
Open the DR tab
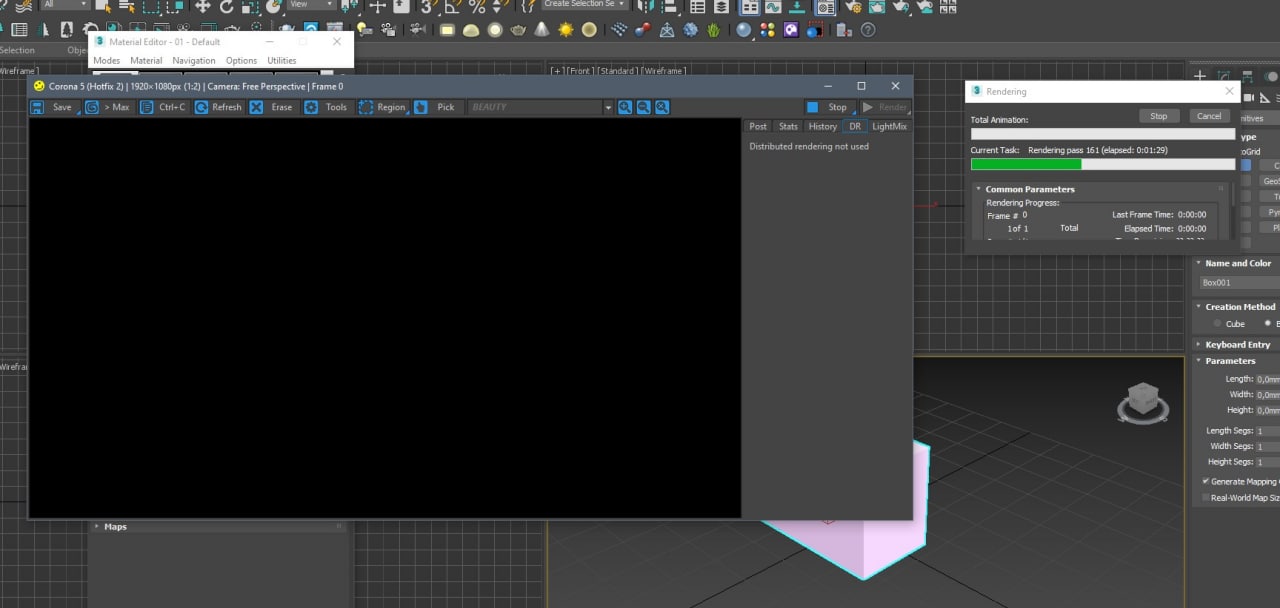(855, 126)
